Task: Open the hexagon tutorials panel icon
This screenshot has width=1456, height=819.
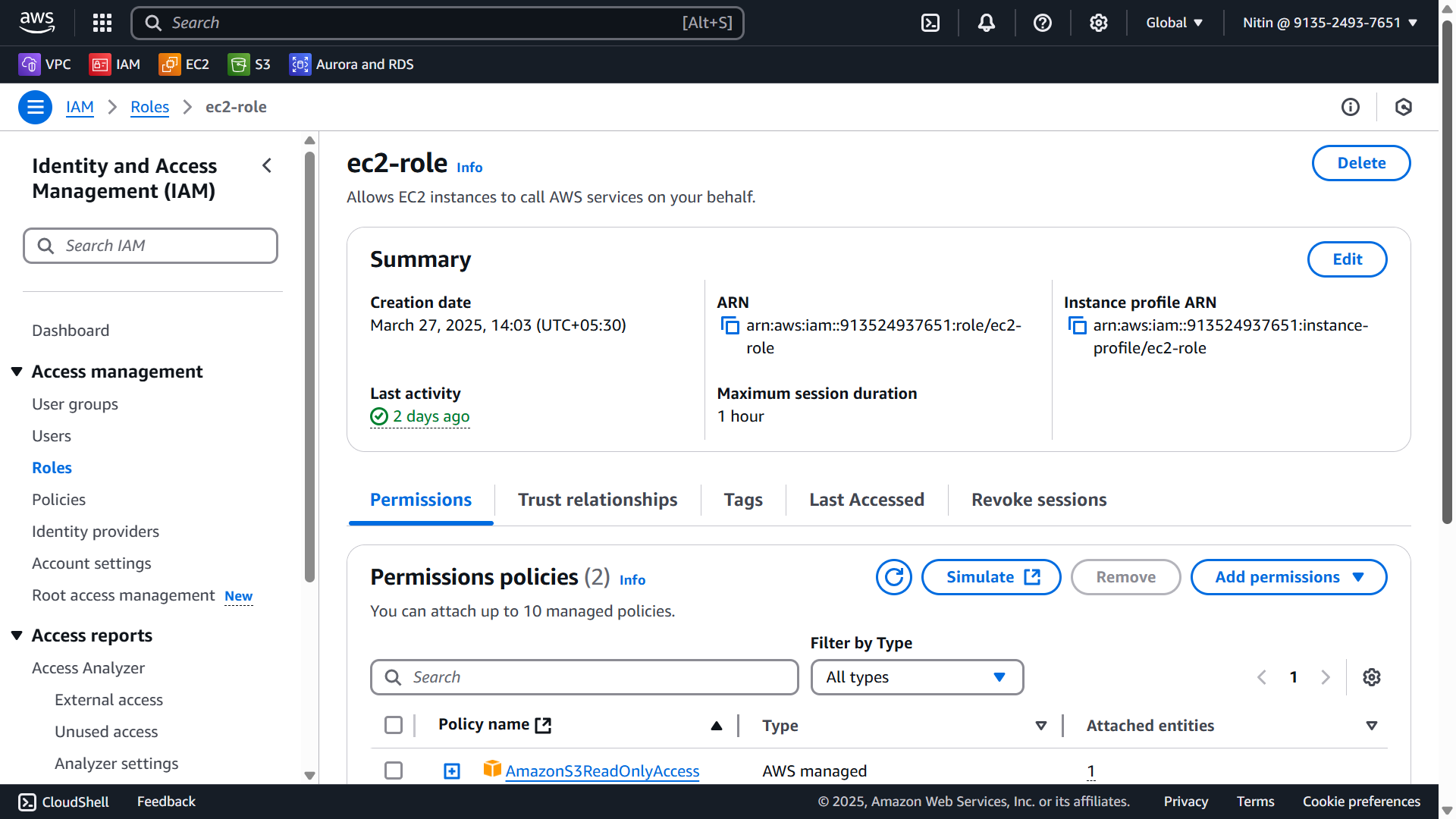Action: coord(1404,107)
